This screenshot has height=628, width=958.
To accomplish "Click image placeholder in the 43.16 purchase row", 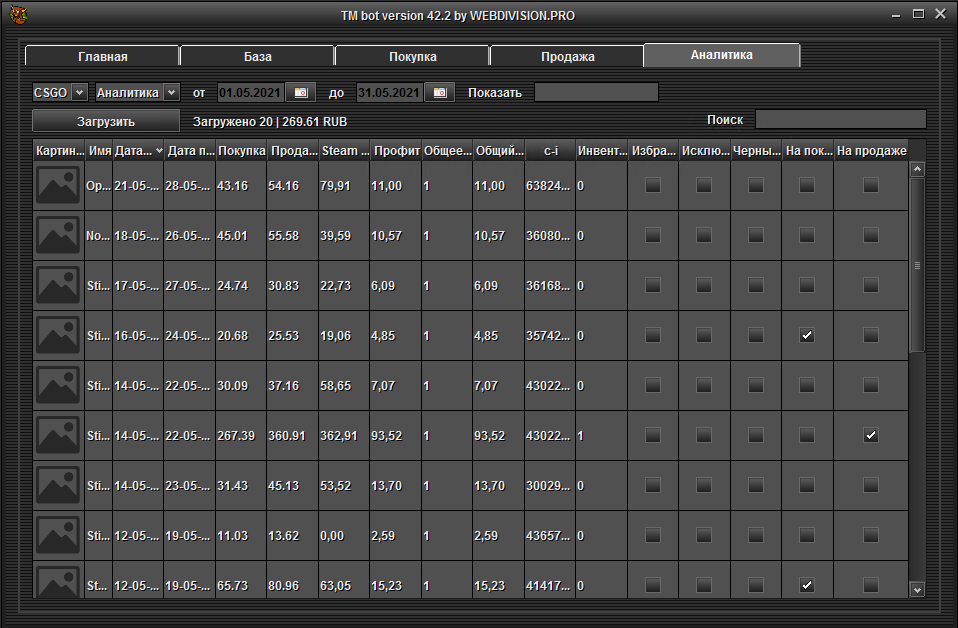I will point(58,186).
